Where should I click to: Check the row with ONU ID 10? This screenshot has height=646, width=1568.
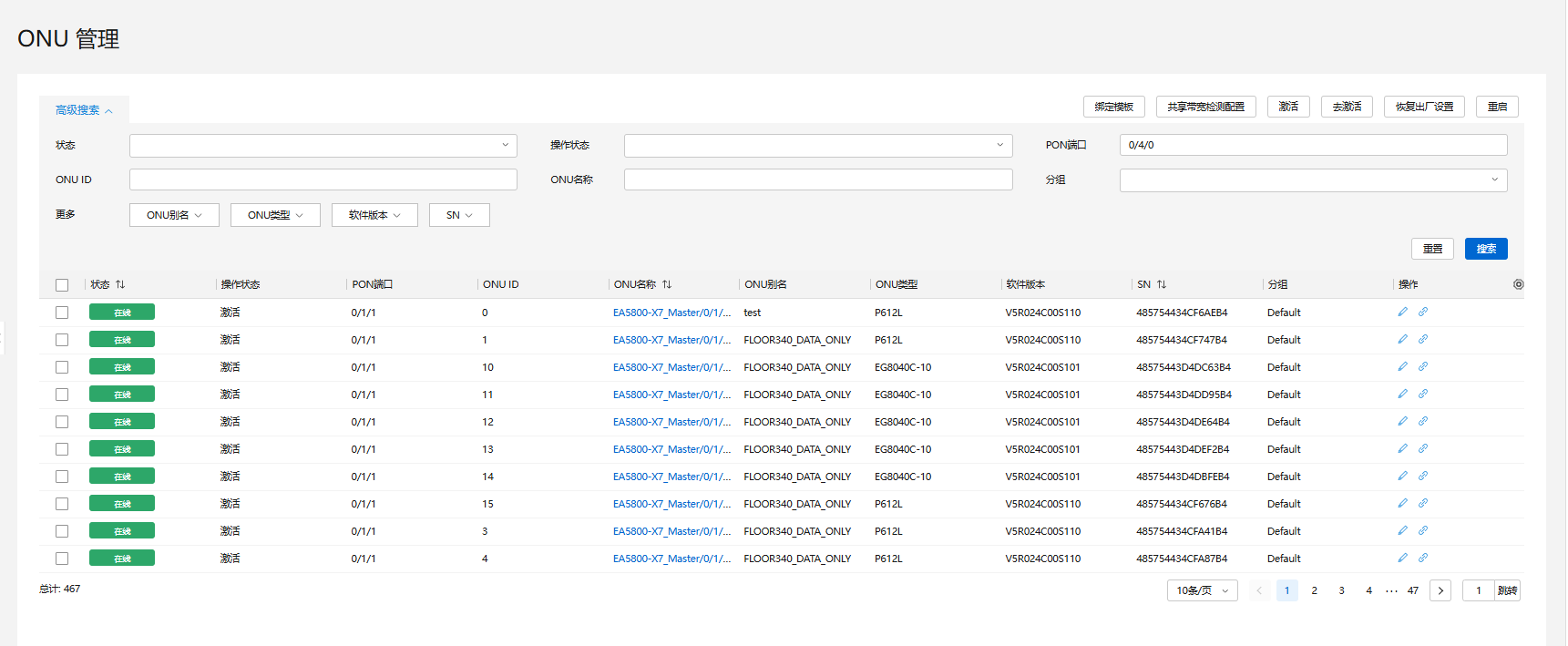pyautogui.click(x=62, y=367)
